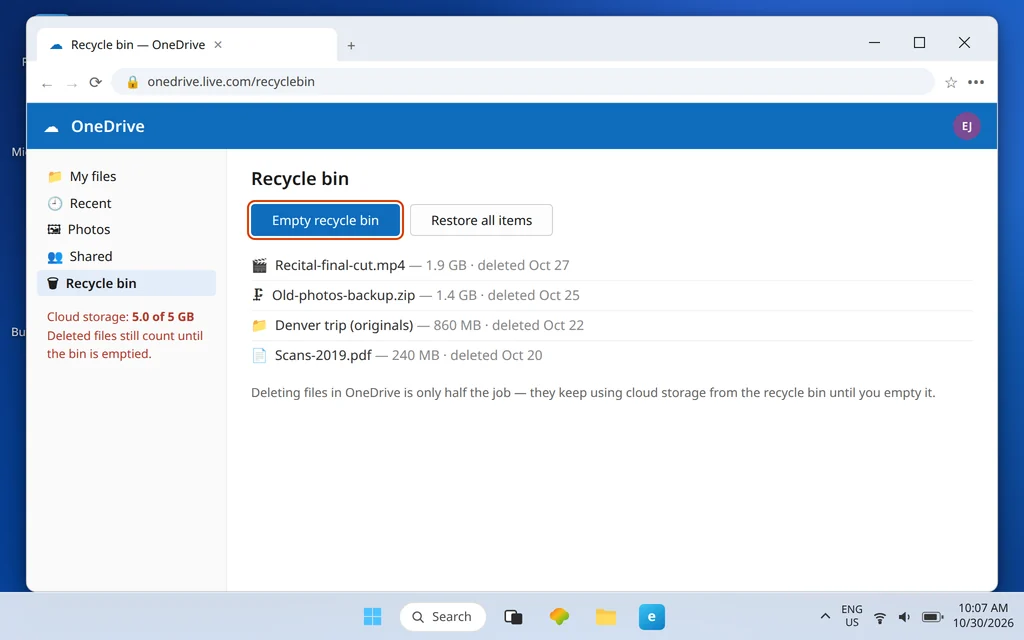Open the clock showing 10:07 AM
The height and width of the screenshot is (640, 1024).
(x=983, y=615)
